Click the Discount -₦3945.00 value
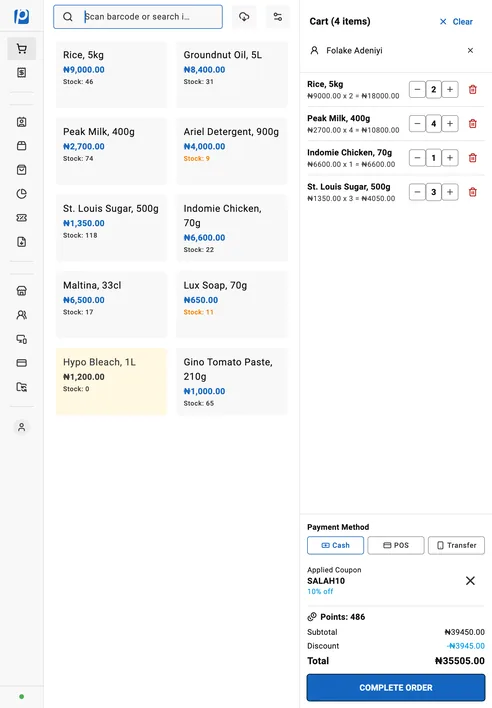 coord(465,646)
